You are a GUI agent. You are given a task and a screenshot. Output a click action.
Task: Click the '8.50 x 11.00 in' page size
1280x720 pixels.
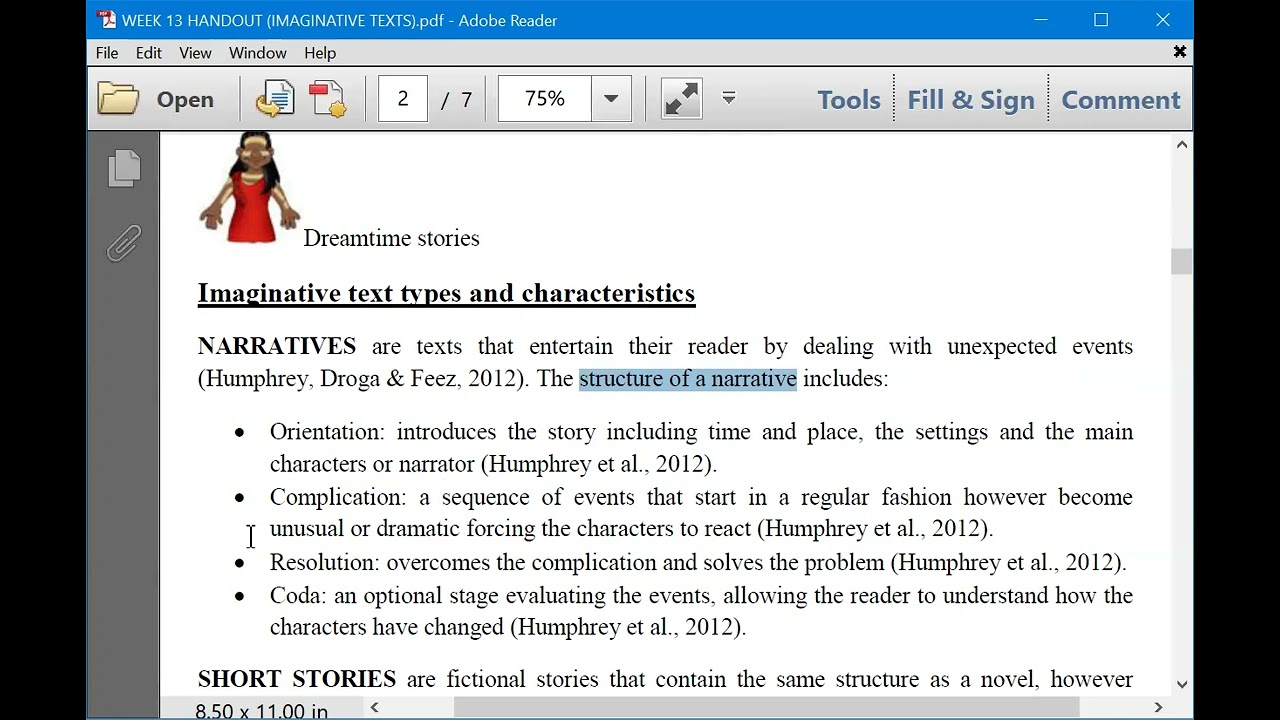[x=261, y=710]
